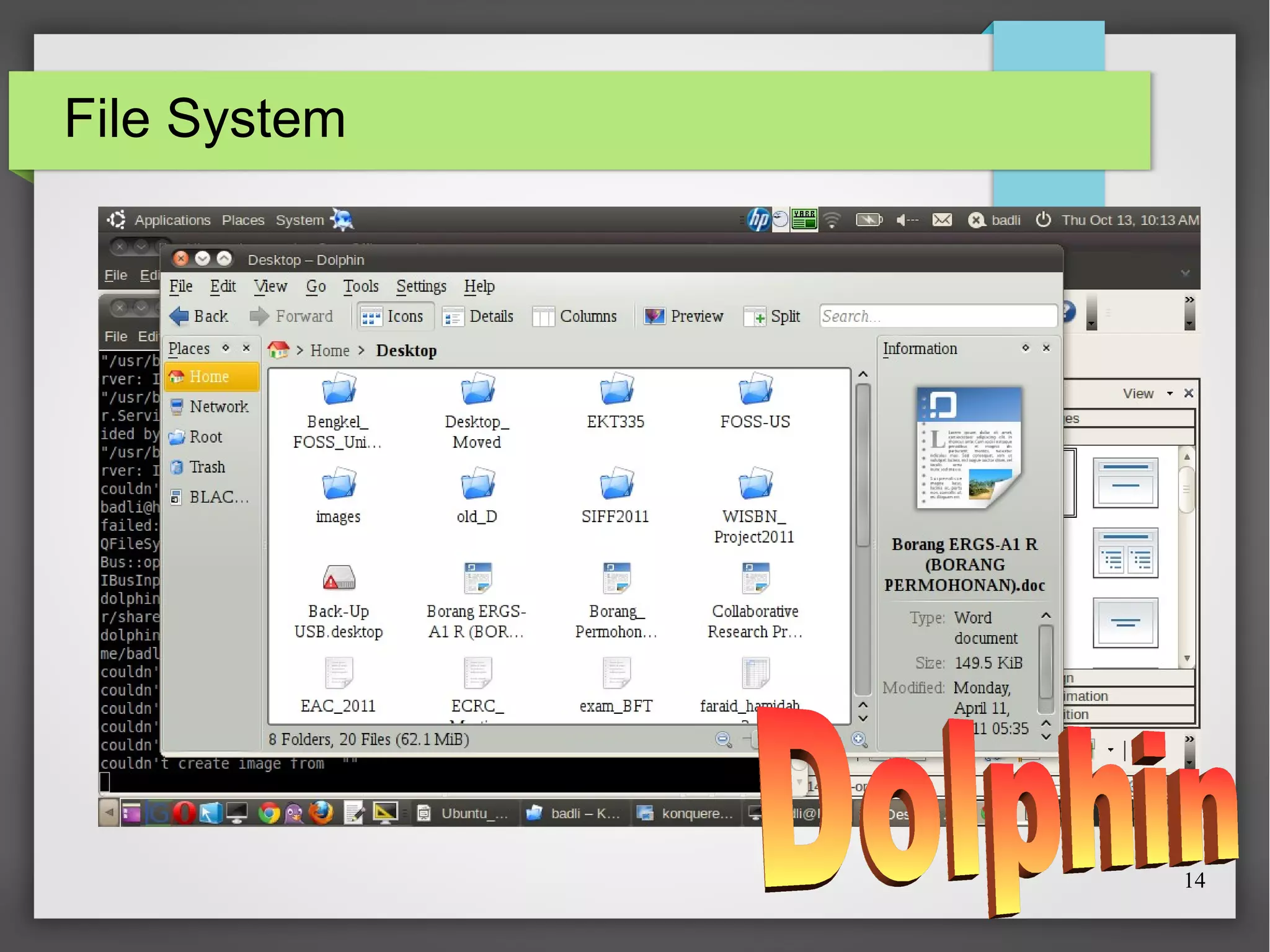Open the View menu in Dolphin
The height and width of the screenshot is (952, 1270).
(270, 286)
